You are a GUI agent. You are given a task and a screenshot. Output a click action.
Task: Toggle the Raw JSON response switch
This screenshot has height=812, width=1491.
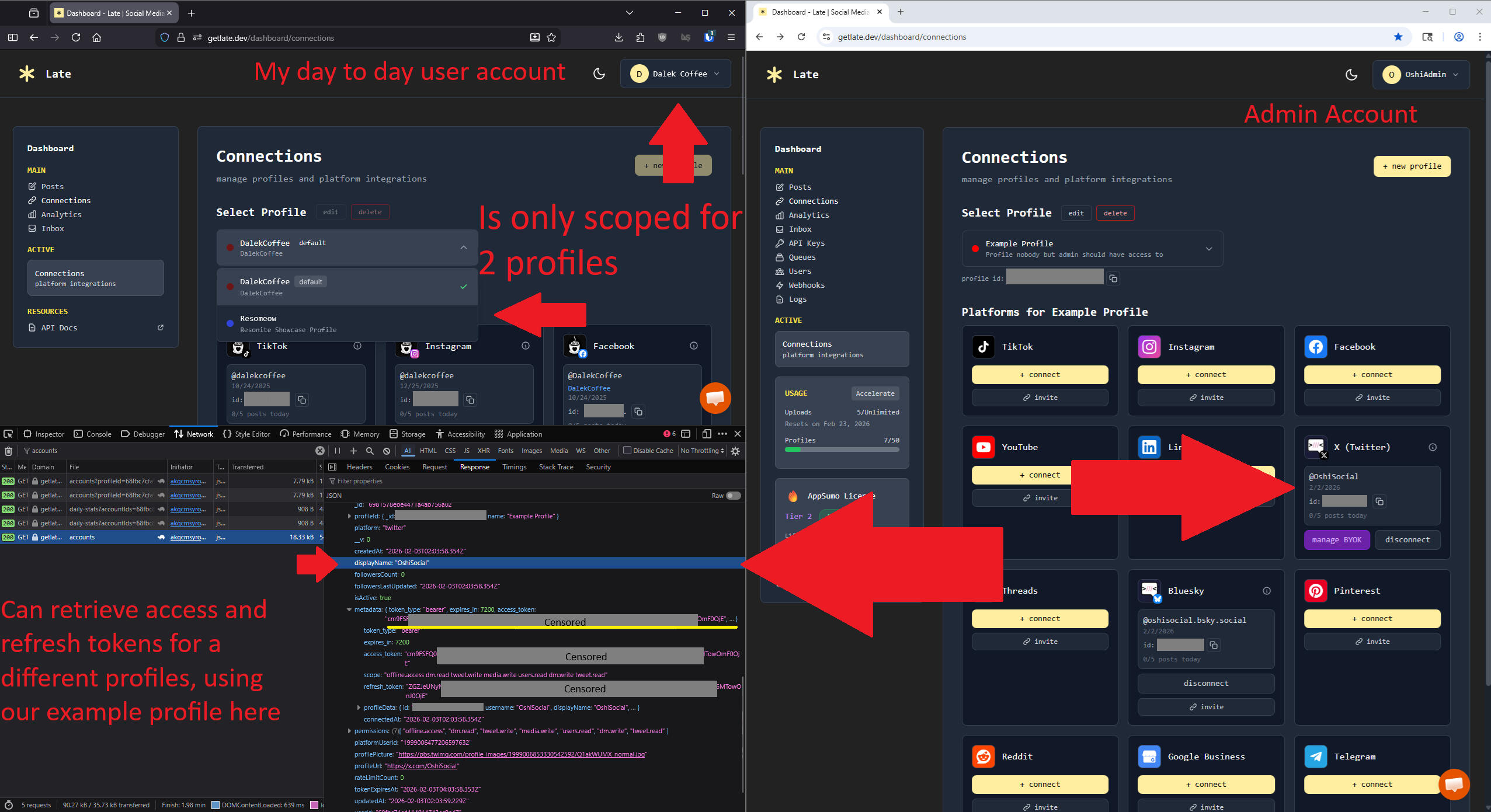pos(733,496)
